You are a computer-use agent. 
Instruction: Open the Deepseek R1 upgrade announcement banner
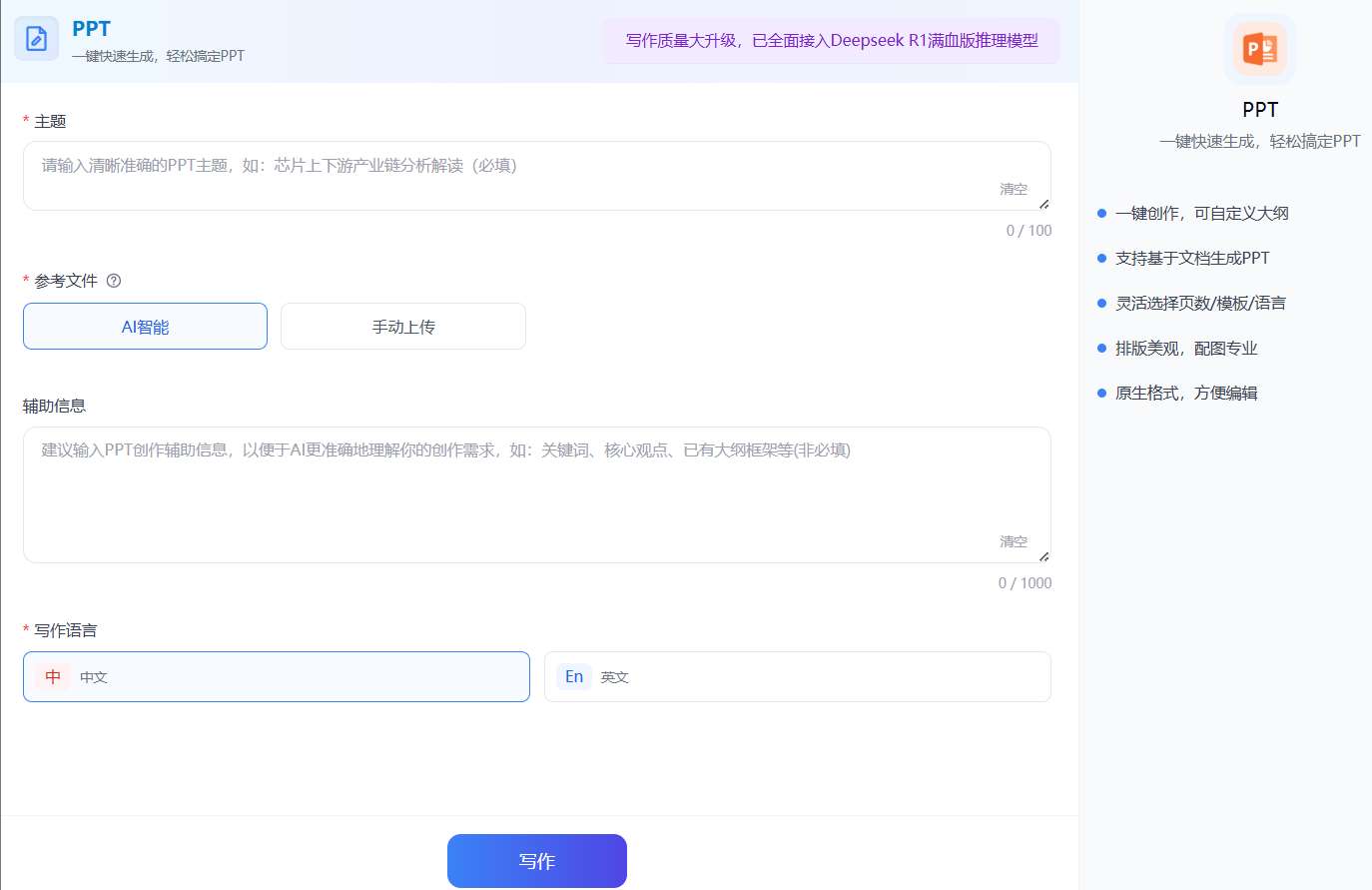click(831, 41)
